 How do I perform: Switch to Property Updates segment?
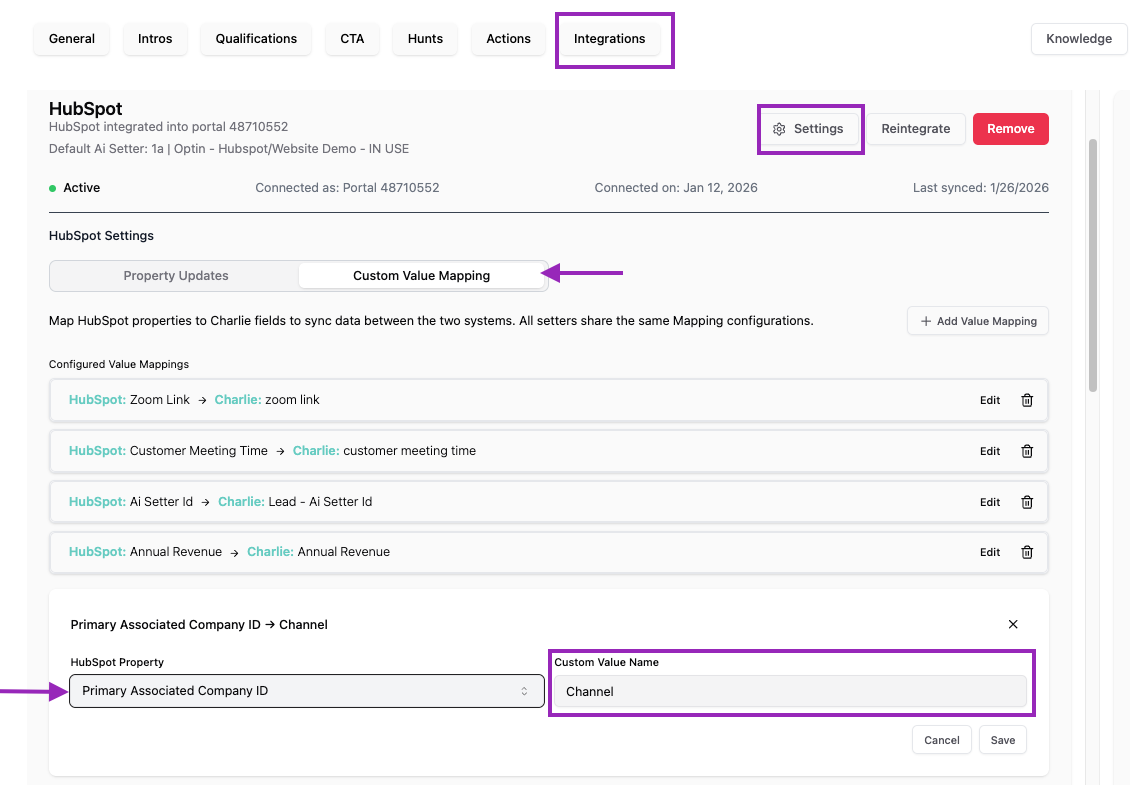[x=175, y=276]
